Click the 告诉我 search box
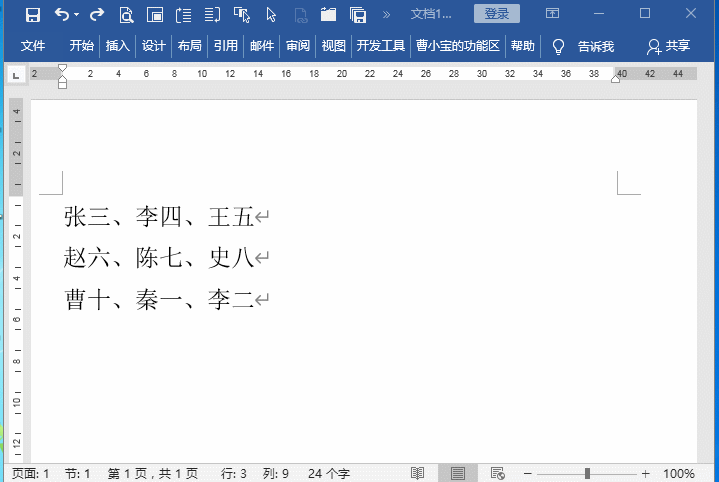The height and width of the screenshot is (482, 719). (596, 46)
